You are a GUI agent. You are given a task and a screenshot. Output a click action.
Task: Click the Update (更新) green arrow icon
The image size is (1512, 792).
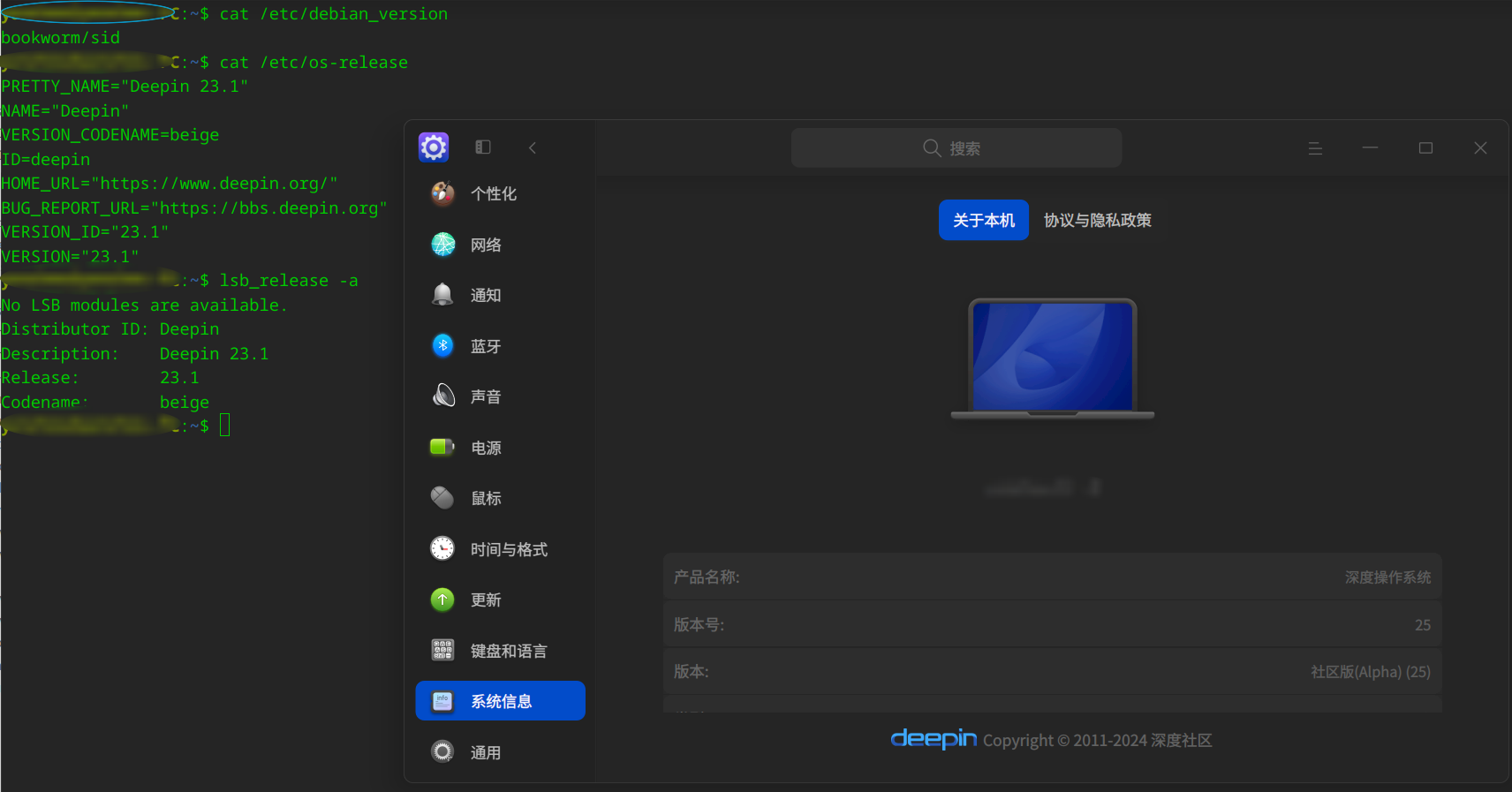[442, 600]
